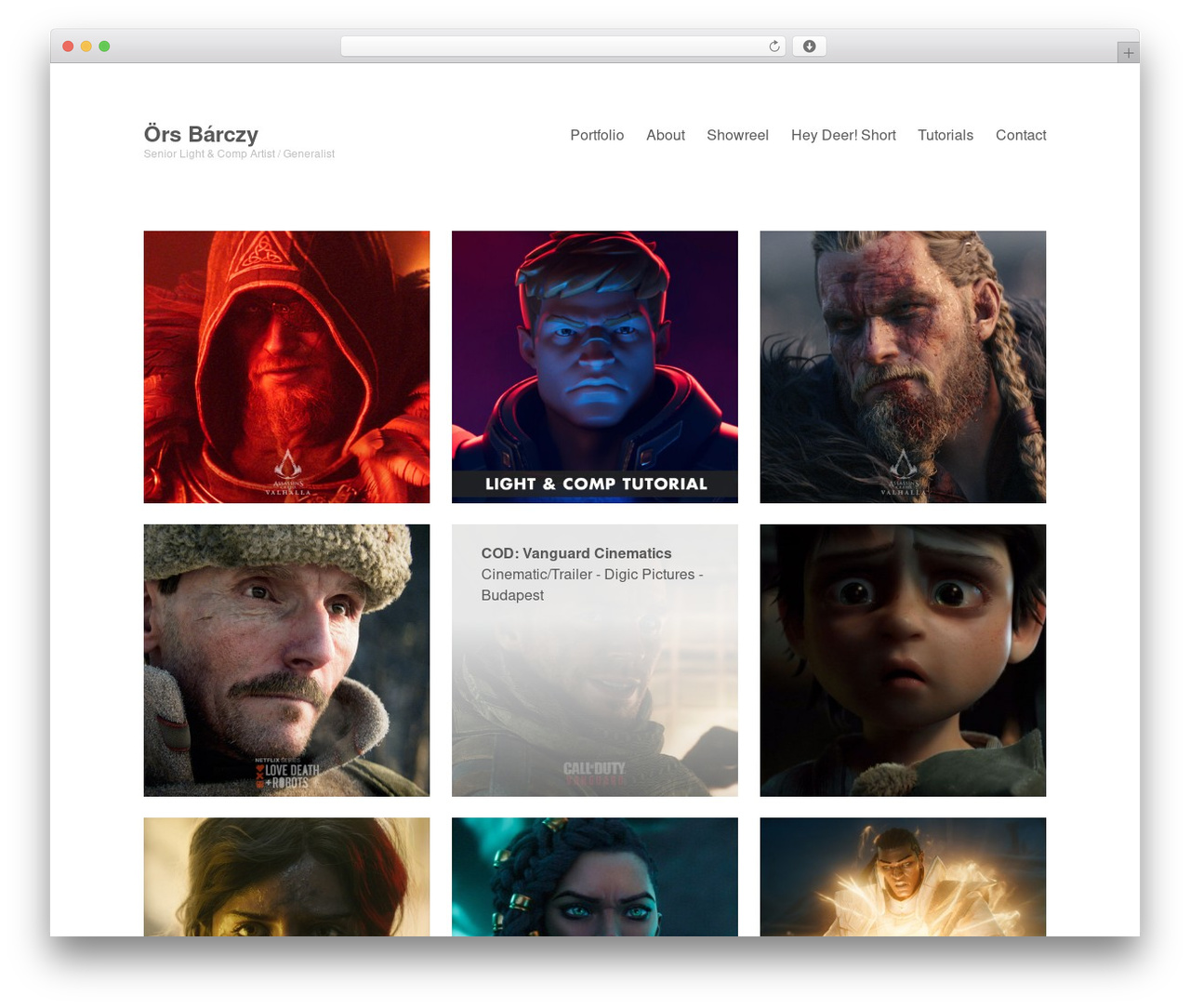The width and height of the screenshot is (1190, 1008).
Task: Click the red window close button
Action: (x=68, y=46)
